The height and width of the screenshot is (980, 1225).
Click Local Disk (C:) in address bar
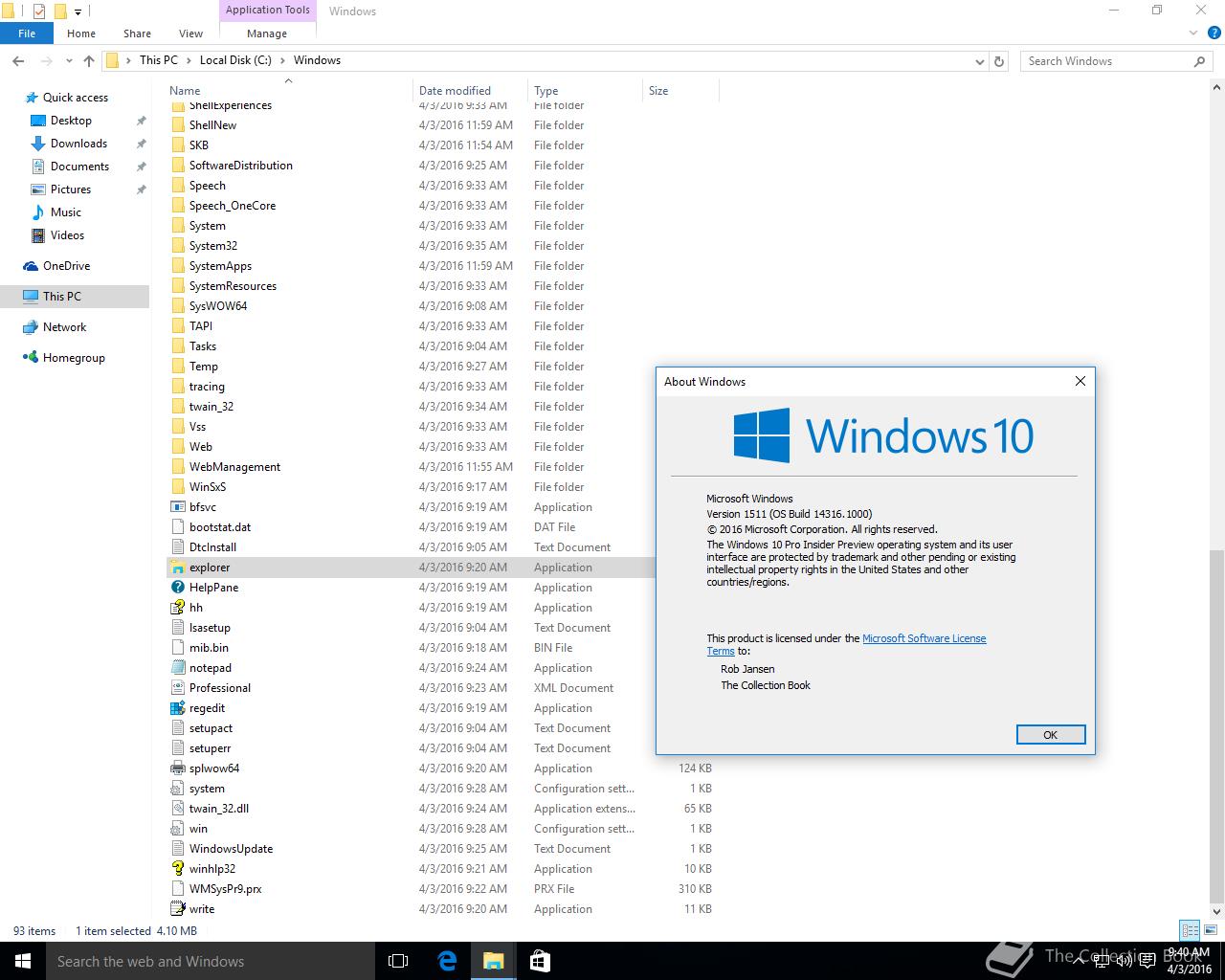pyautogui.click(x=235, y=60)
